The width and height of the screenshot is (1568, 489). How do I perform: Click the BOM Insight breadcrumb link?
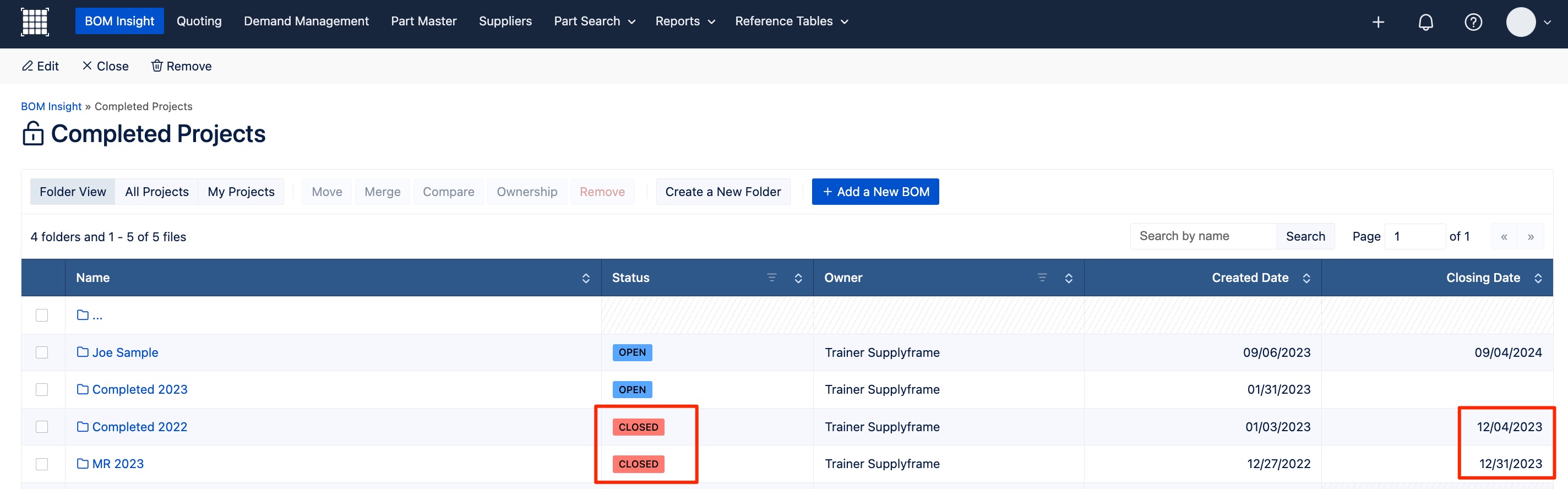tap(51, 107)
